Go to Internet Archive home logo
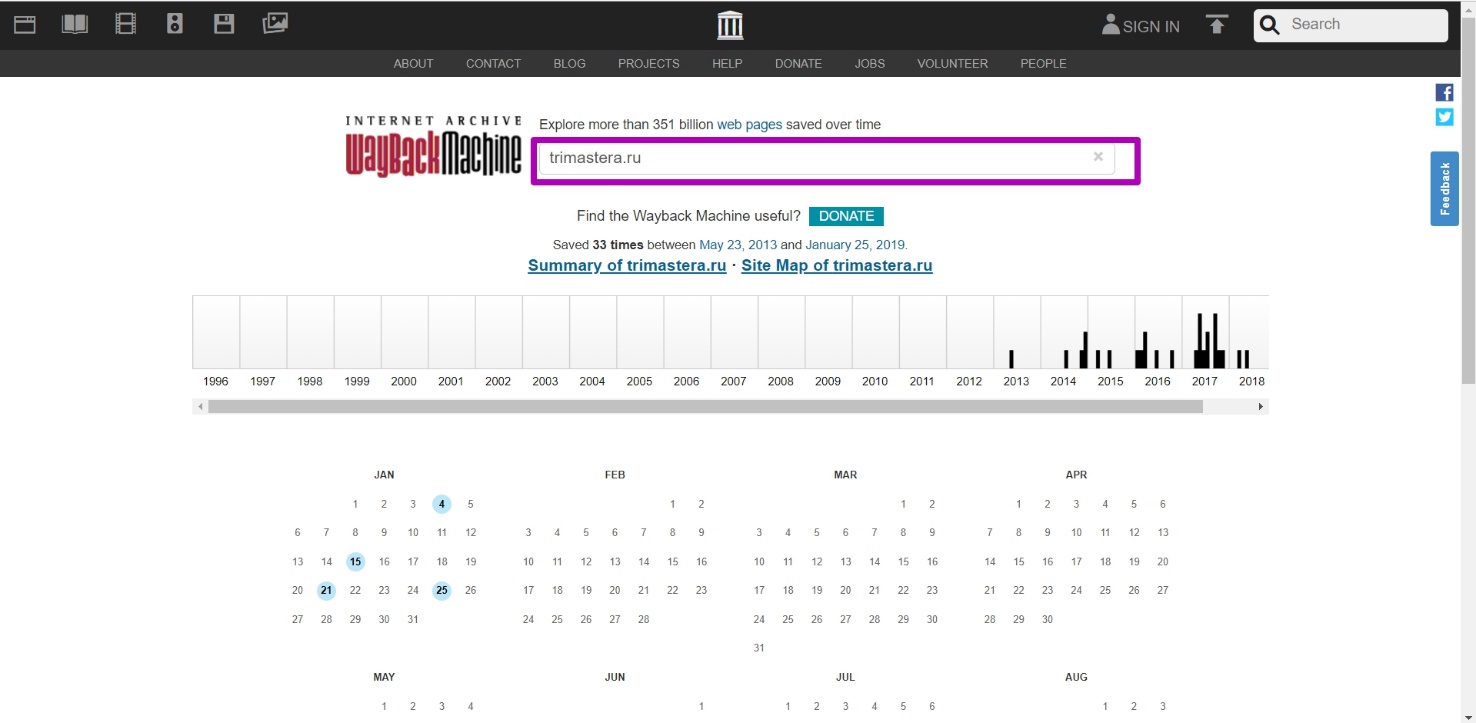The width and height of the screenshot is (1476, 723). (x=731, y=25)
